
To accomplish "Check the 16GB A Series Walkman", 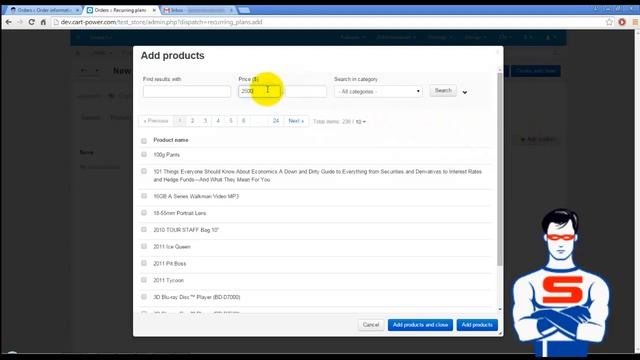I will (144, 196).
